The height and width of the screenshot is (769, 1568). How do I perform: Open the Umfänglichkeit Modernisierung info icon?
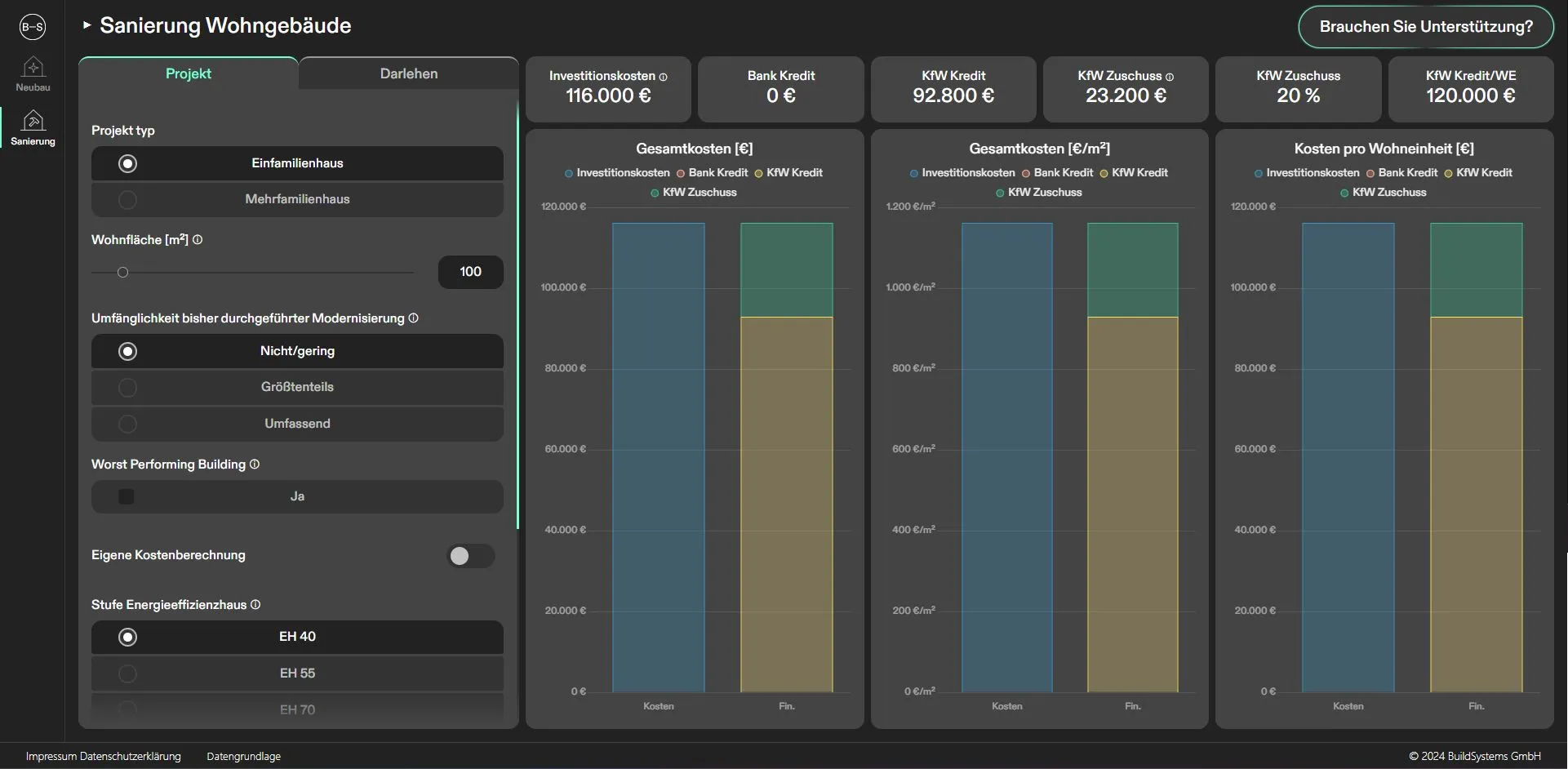click(414, 318)
